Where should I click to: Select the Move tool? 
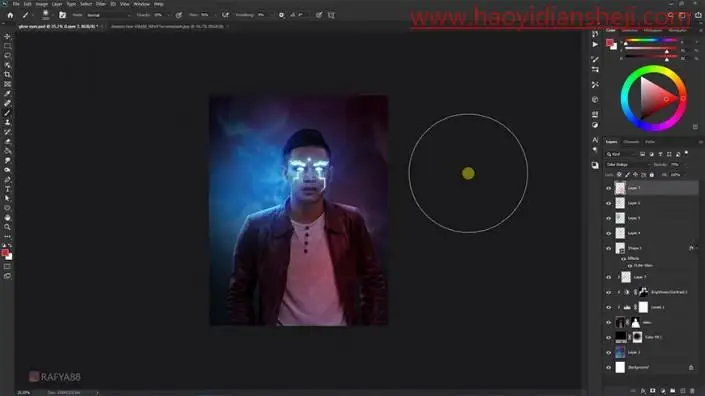(x=7, y=36)
